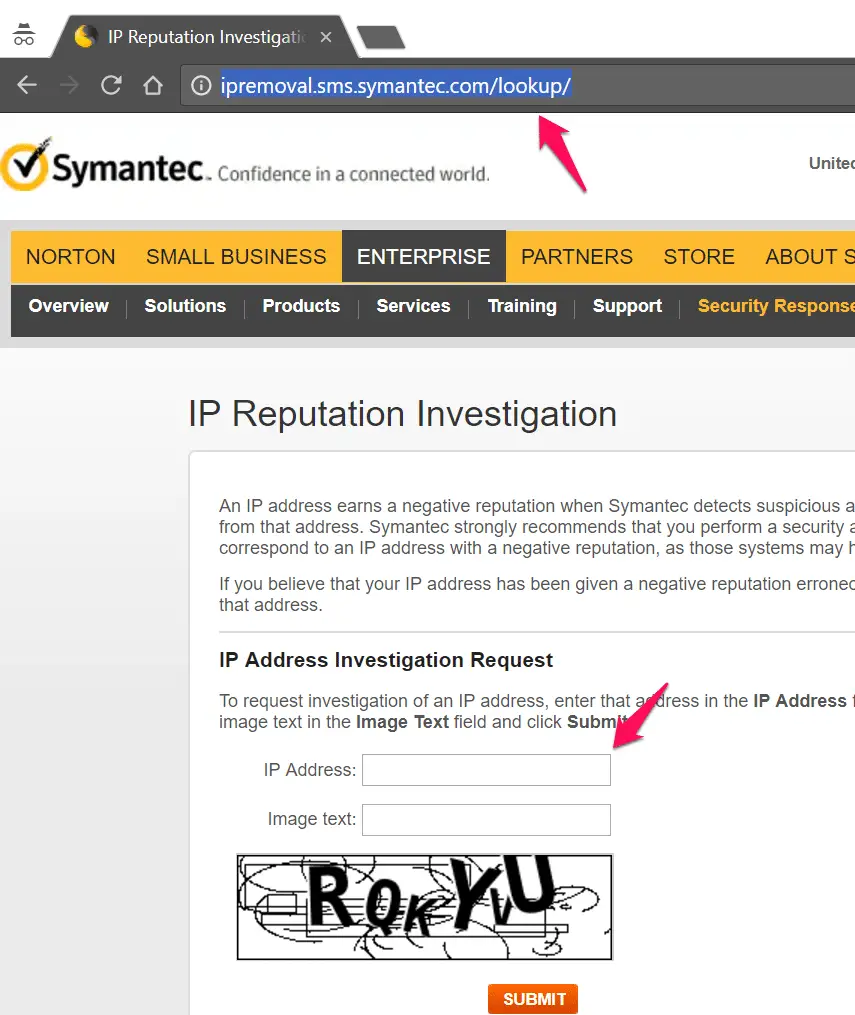Open the Services submenu link
The height and width of the screenshot is (1015, 855).
[414, 306]
